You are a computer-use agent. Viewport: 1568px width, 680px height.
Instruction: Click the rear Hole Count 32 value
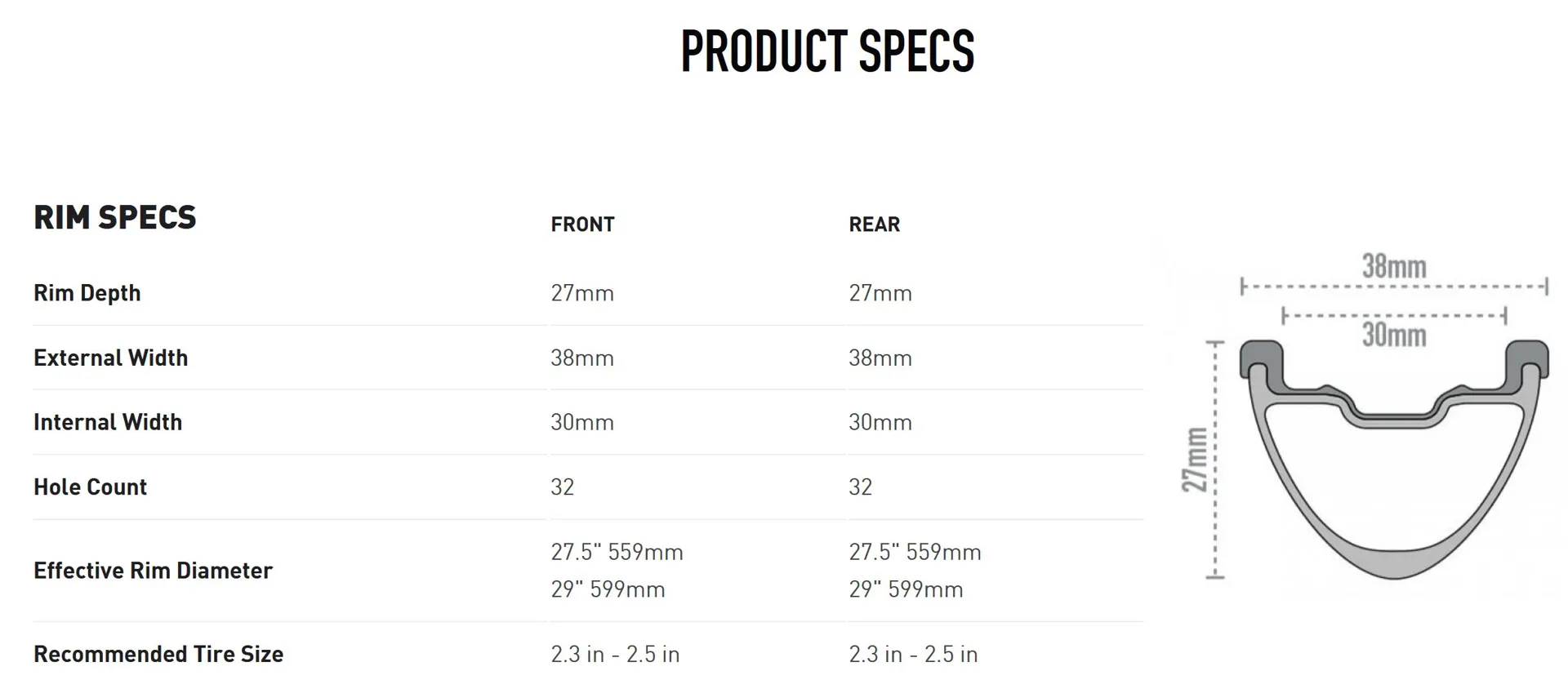[x=861, y=487]
